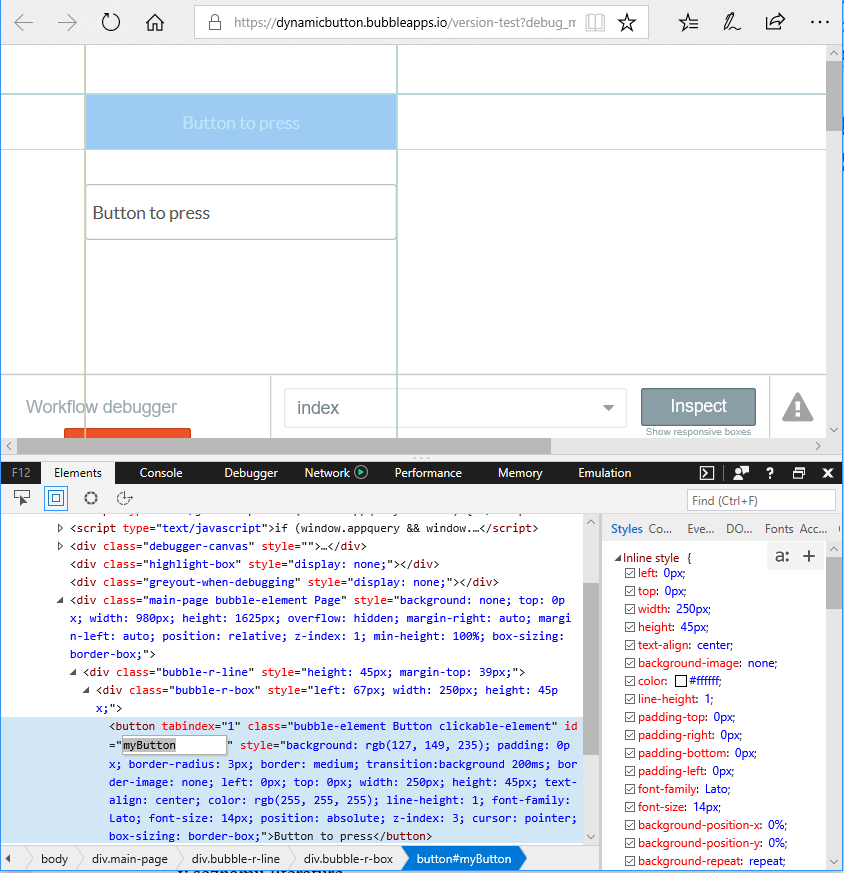Image resolution: width=844 pixels, height=873 pixels.
Task: Activate the select element tool
Action: tap(22, 498)
